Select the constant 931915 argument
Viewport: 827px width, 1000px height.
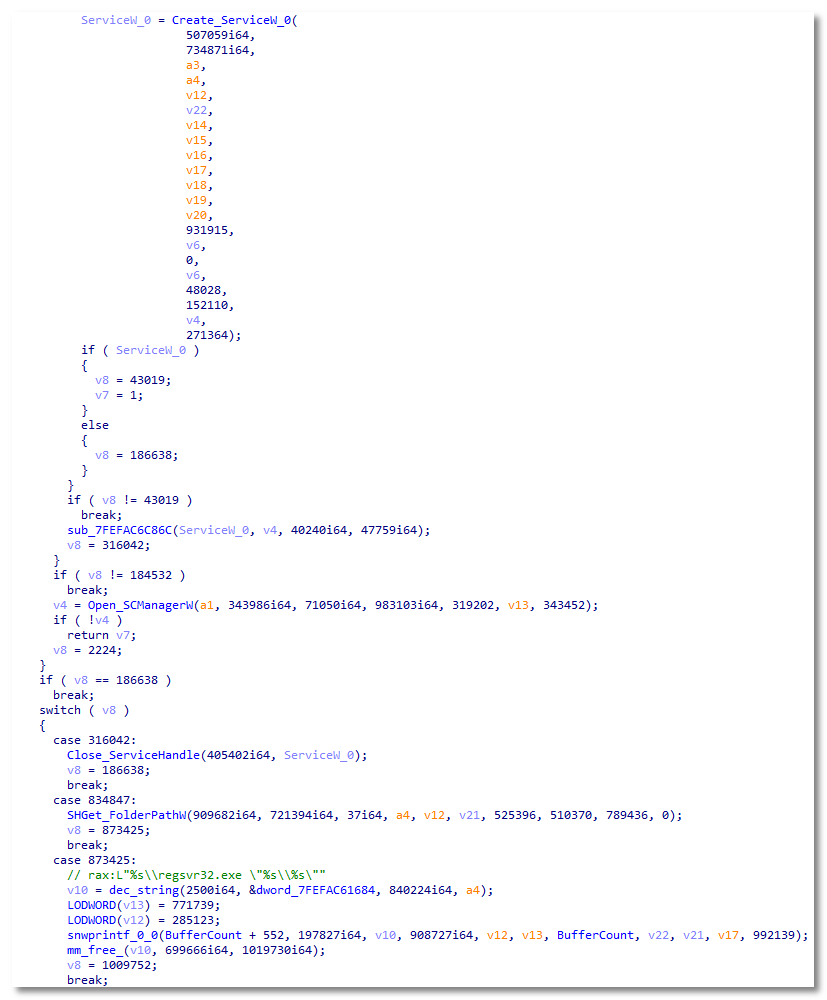[x=210, y=230]
